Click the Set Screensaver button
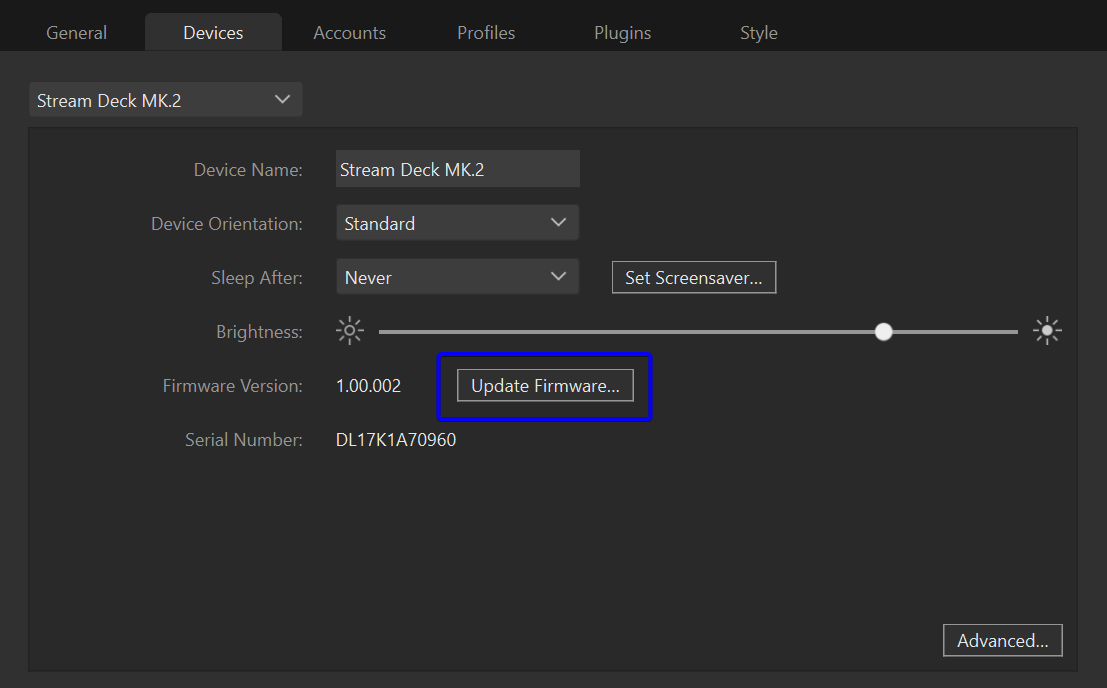This screenshot has height=688, width=1107. 694,277
